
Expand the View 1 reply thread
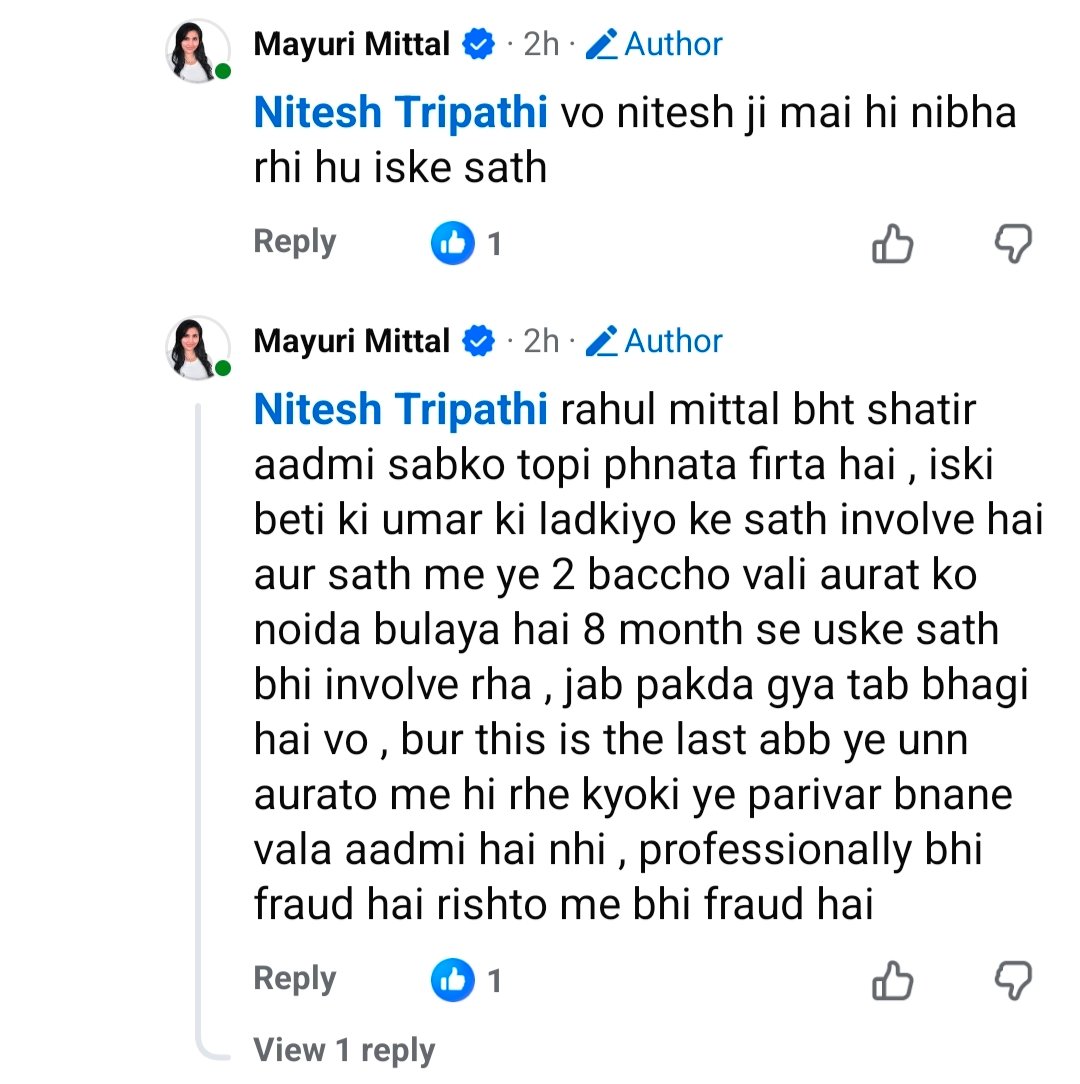click(x=344, y=1050)
